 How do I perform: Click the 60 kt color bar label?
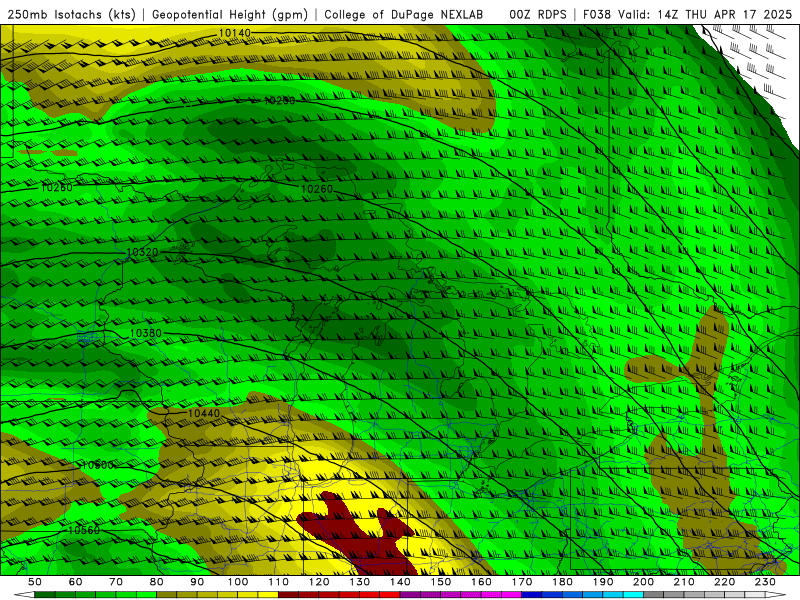point(75,582)
